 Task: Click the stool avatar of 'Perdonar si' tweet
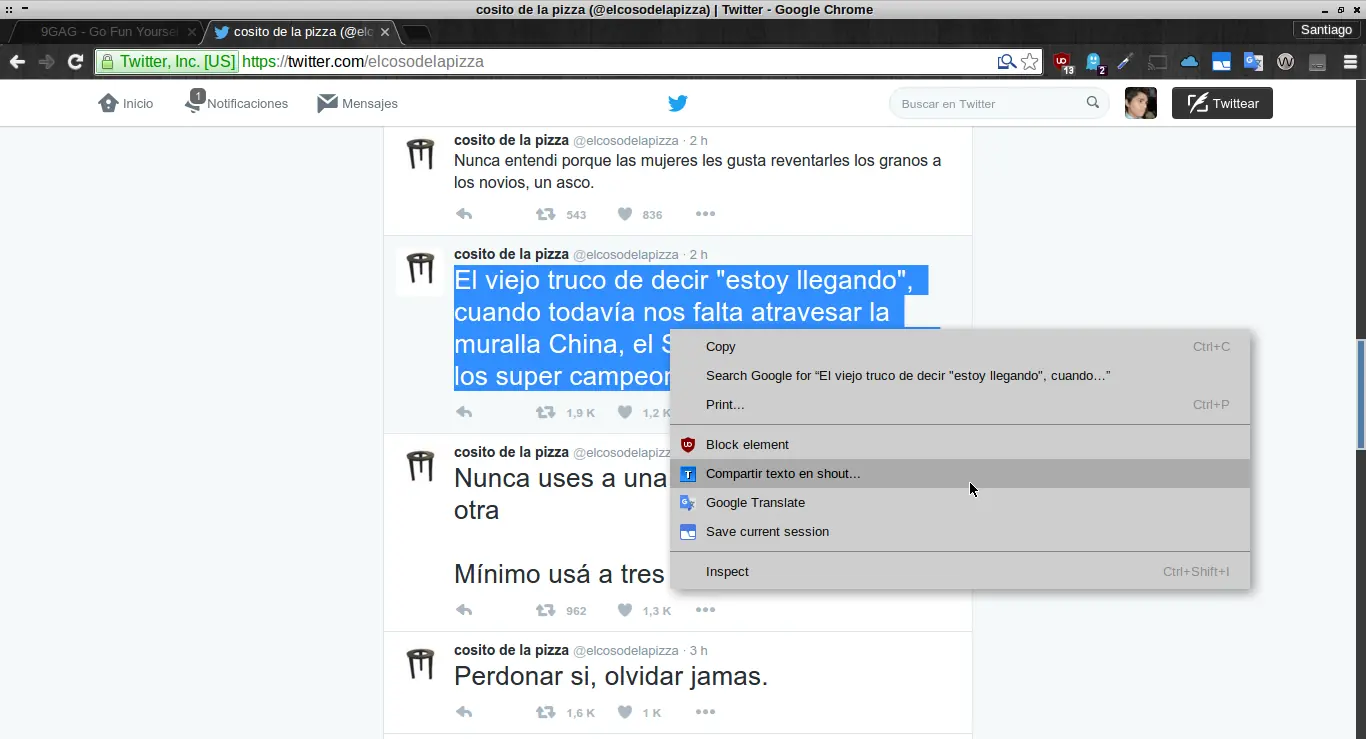(x=420, y=663)
